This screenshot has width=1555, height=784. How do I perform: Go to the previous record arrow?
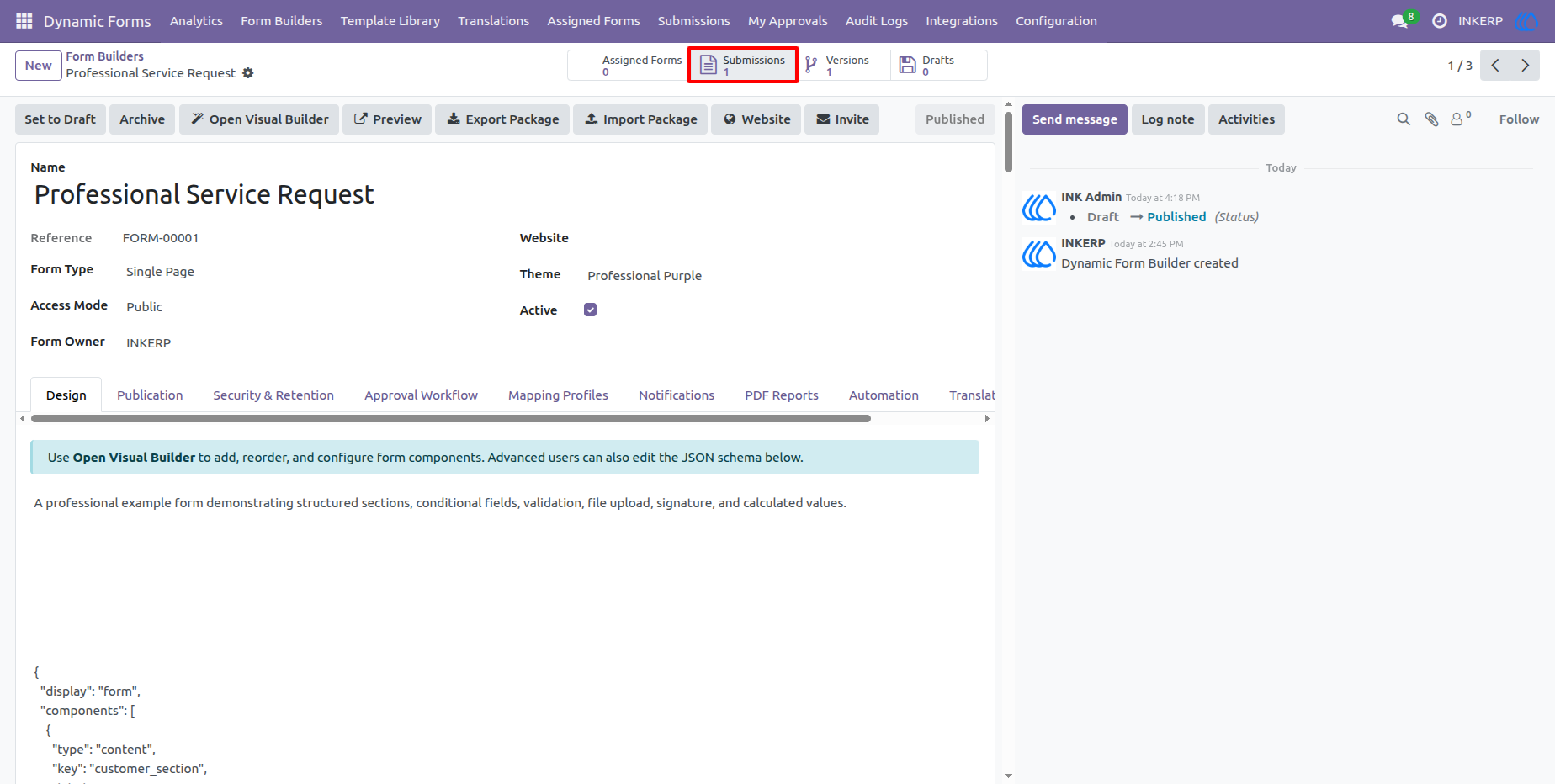click(x=1495, y=66)
